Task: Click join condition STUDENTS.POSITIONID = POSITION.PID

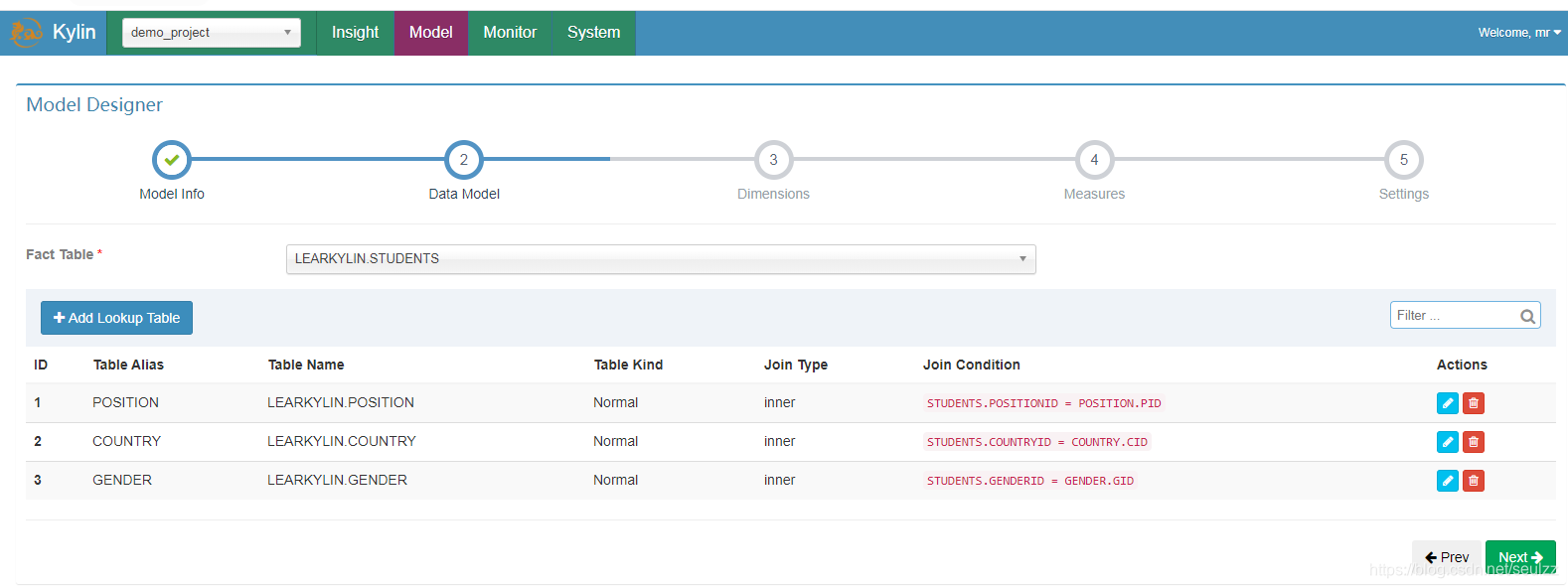Action: [1043, 403]
